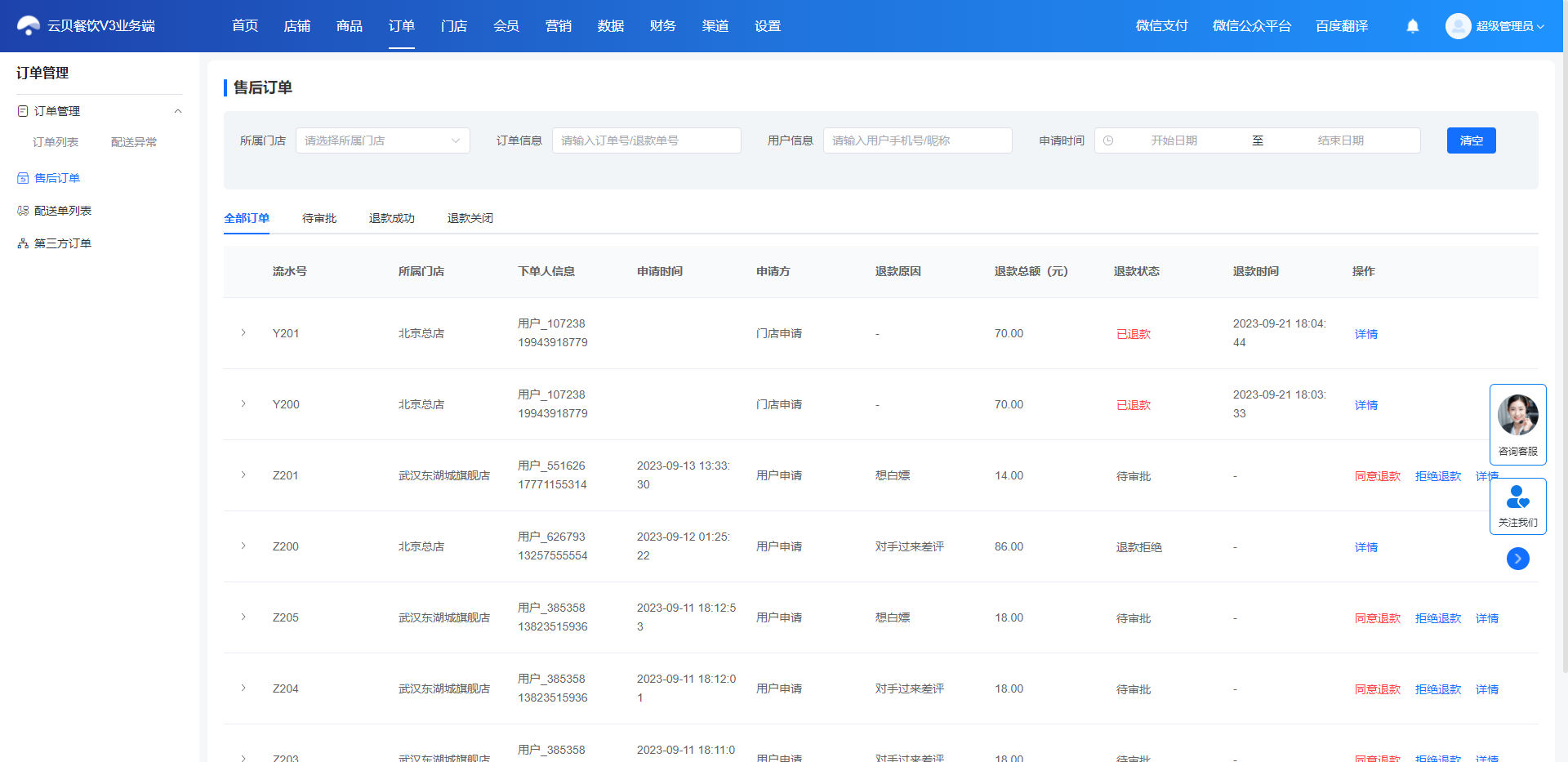Click the order number input field
The width and height of the screenshot is (1568, 762).
[647, 140]
